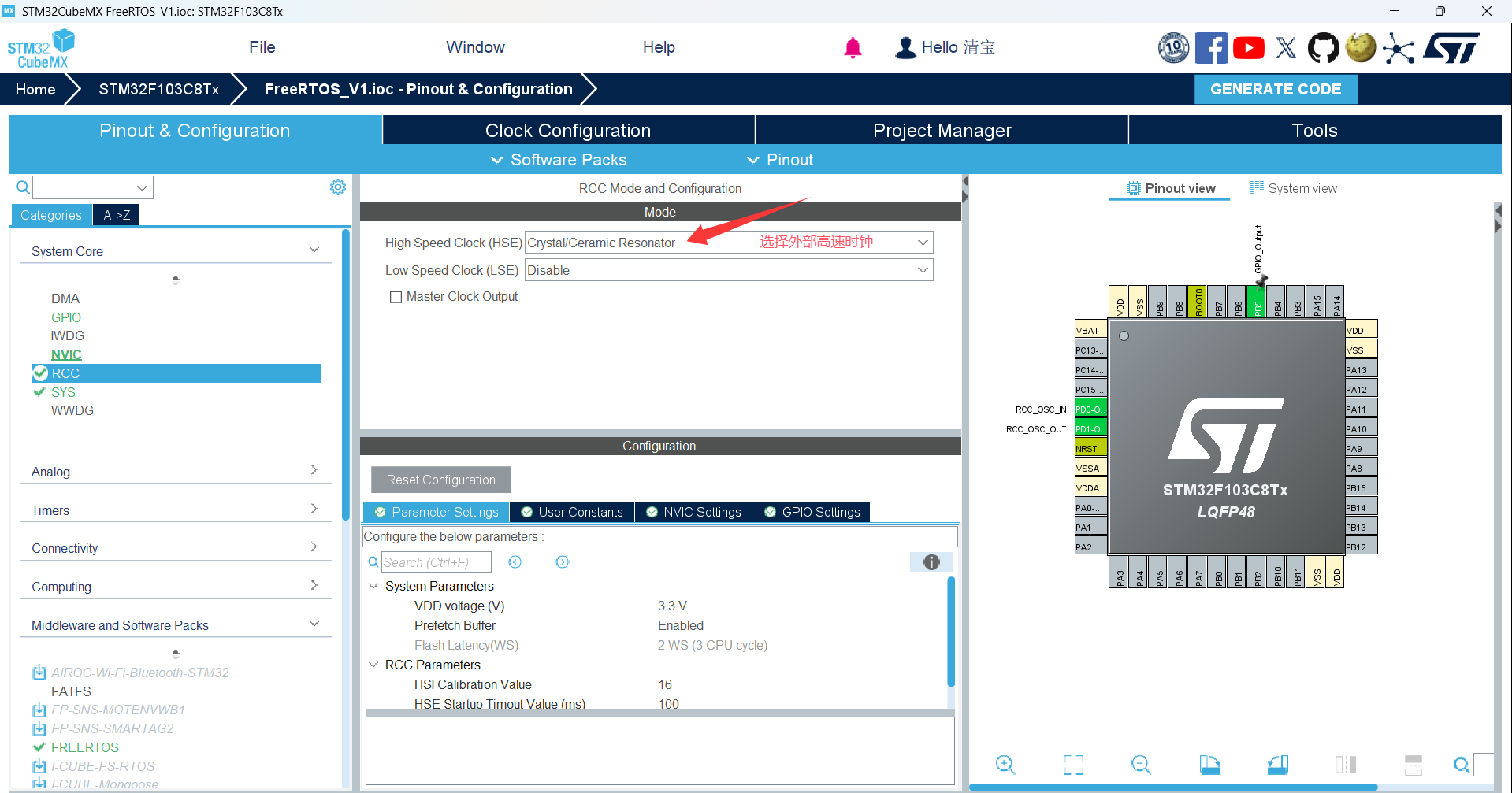Switch to the Tools tab

(1314, 130)
